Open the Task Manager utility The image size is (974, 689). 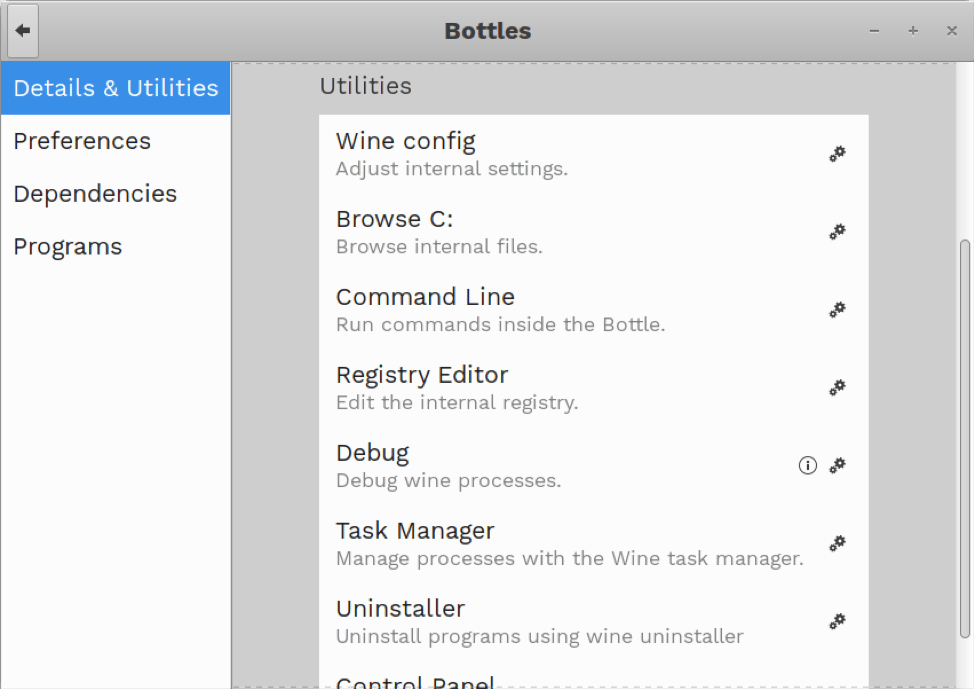click(x=415, y=530)
